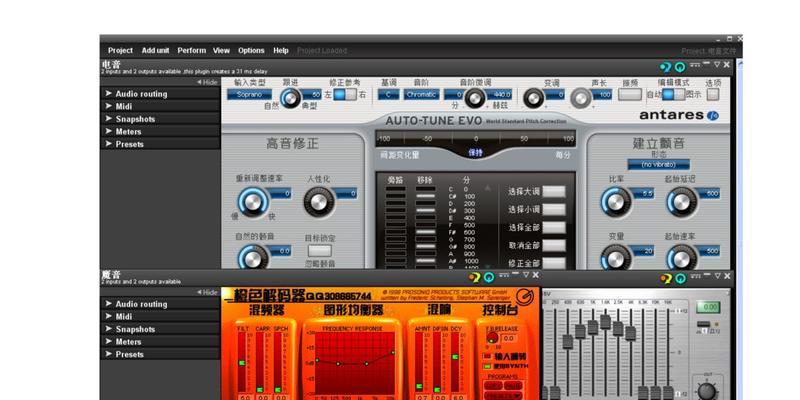The image size is (800, 400).
Task: Click the 人性化 knob
Action: pyautogui.click(x=319, y=203)
